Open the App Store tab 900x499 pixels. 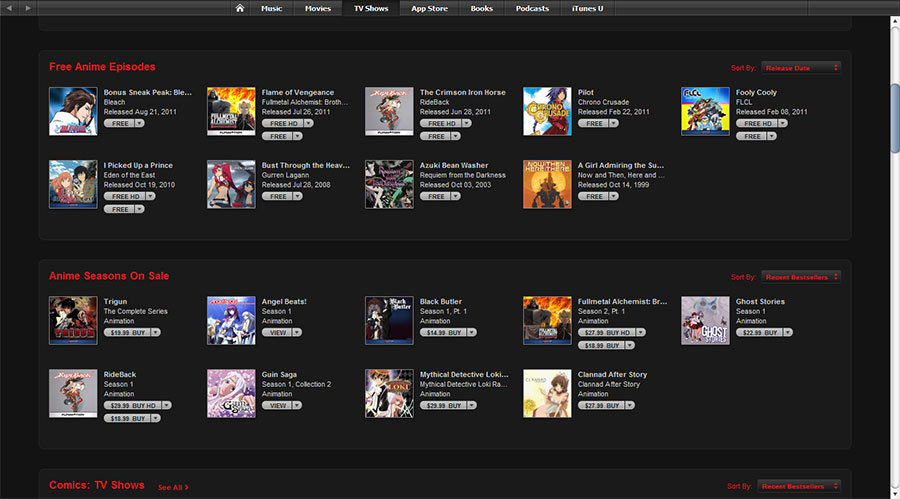[429, 8]
